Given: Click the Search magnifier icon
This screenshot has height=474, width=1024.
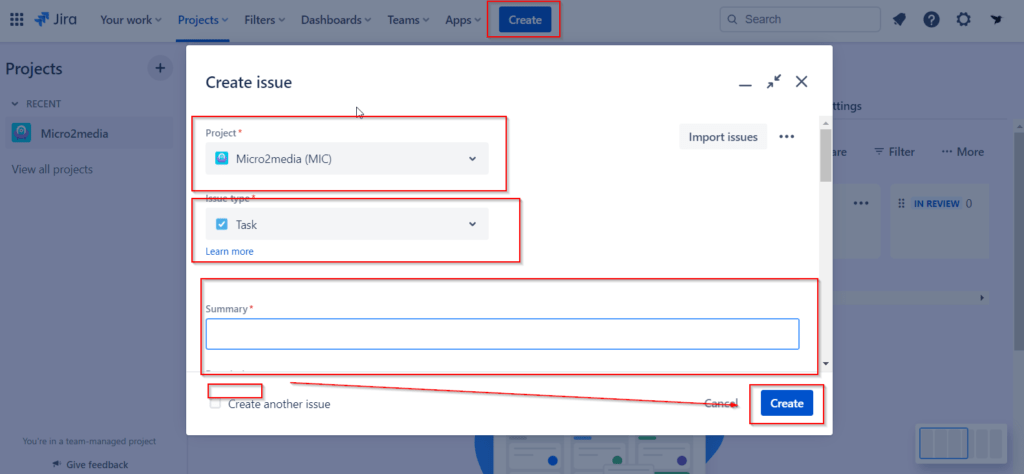Looking at the screenshot, I should click(733, 20).
